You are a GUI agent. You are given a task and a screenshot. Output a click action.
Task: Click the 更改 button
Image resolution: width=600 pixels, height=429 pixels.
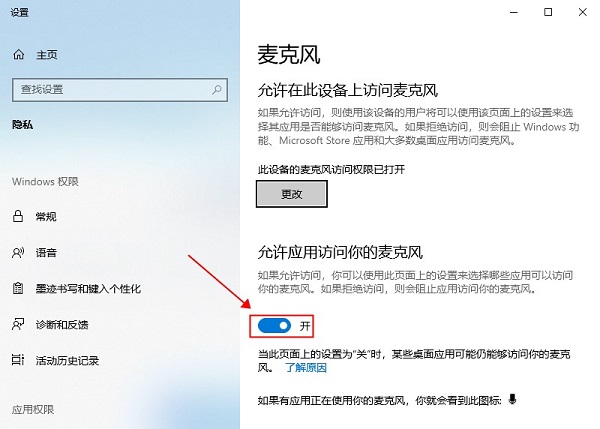[x=292, y=194]
